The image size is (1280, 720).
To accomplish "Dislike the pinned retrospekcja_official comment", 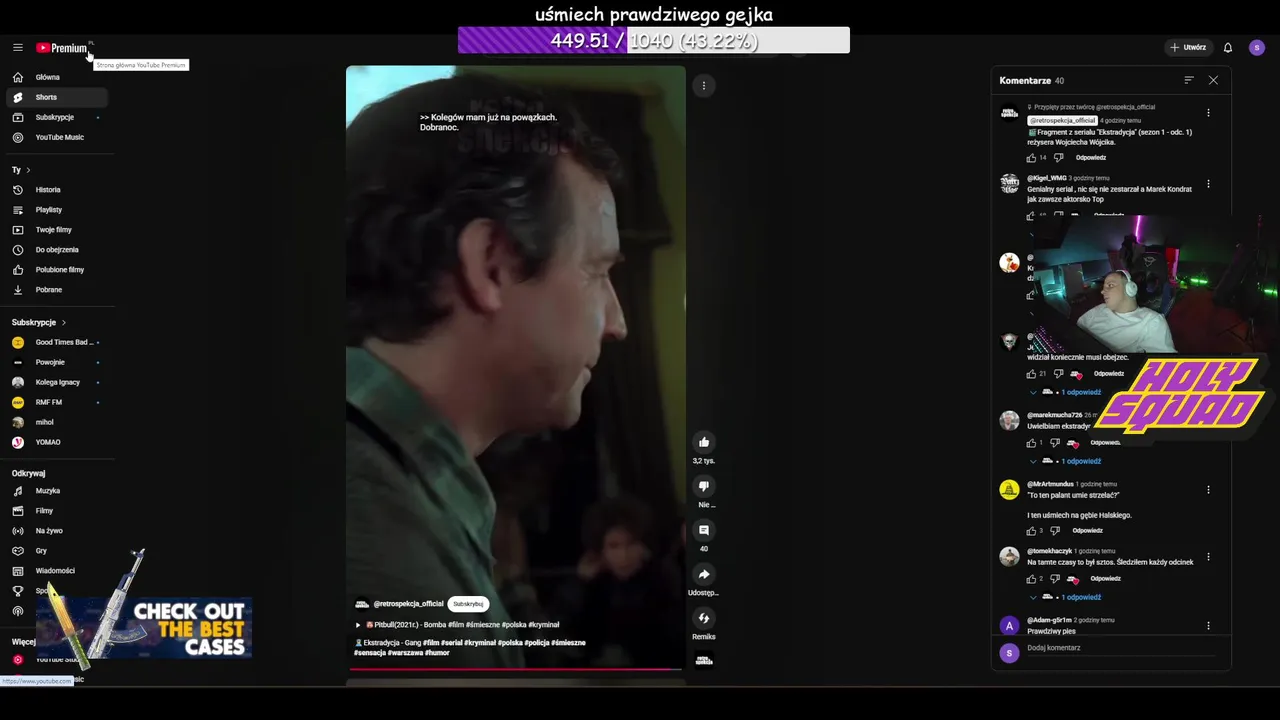I will point(1058,158).
